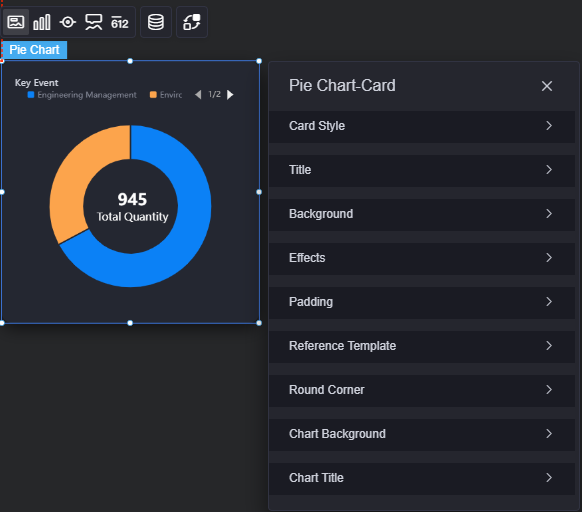Open the presentation board icon
Viewport: 582px width, 512px height.
pos(94,22)
